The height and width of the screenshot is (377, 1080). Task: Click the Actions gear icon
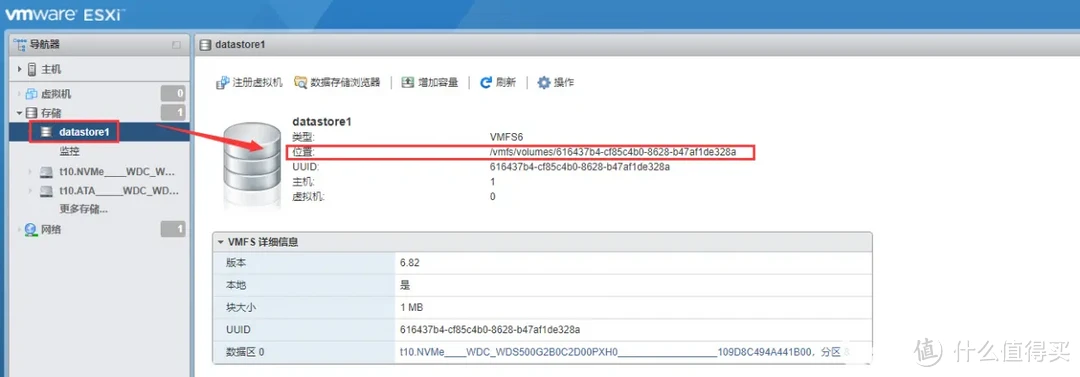click(x=543, y=82)
